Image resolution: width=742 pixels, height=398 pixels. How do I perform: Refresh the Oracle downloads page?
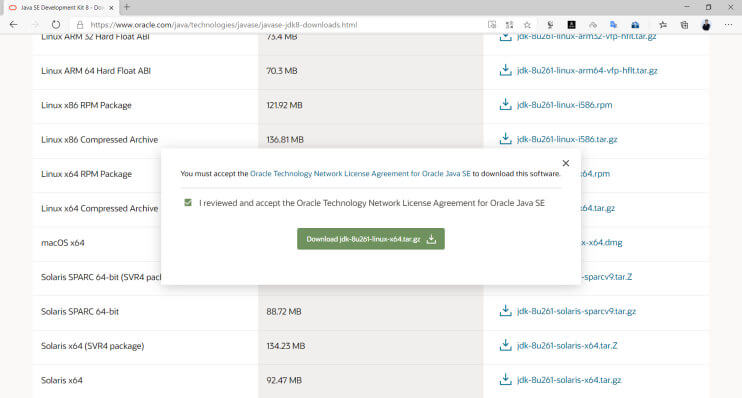click(56, 25)
